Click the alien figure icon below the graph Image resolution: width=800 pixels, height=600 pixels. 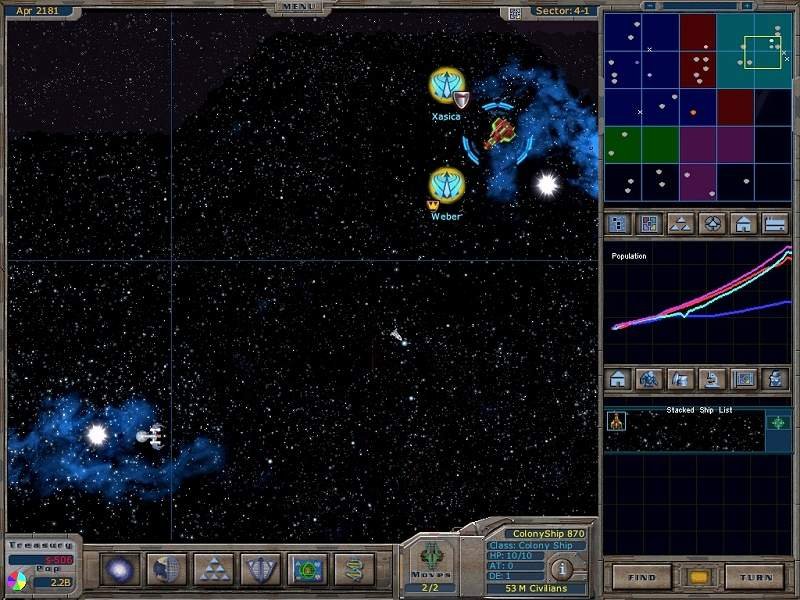[x=649, y=379]
